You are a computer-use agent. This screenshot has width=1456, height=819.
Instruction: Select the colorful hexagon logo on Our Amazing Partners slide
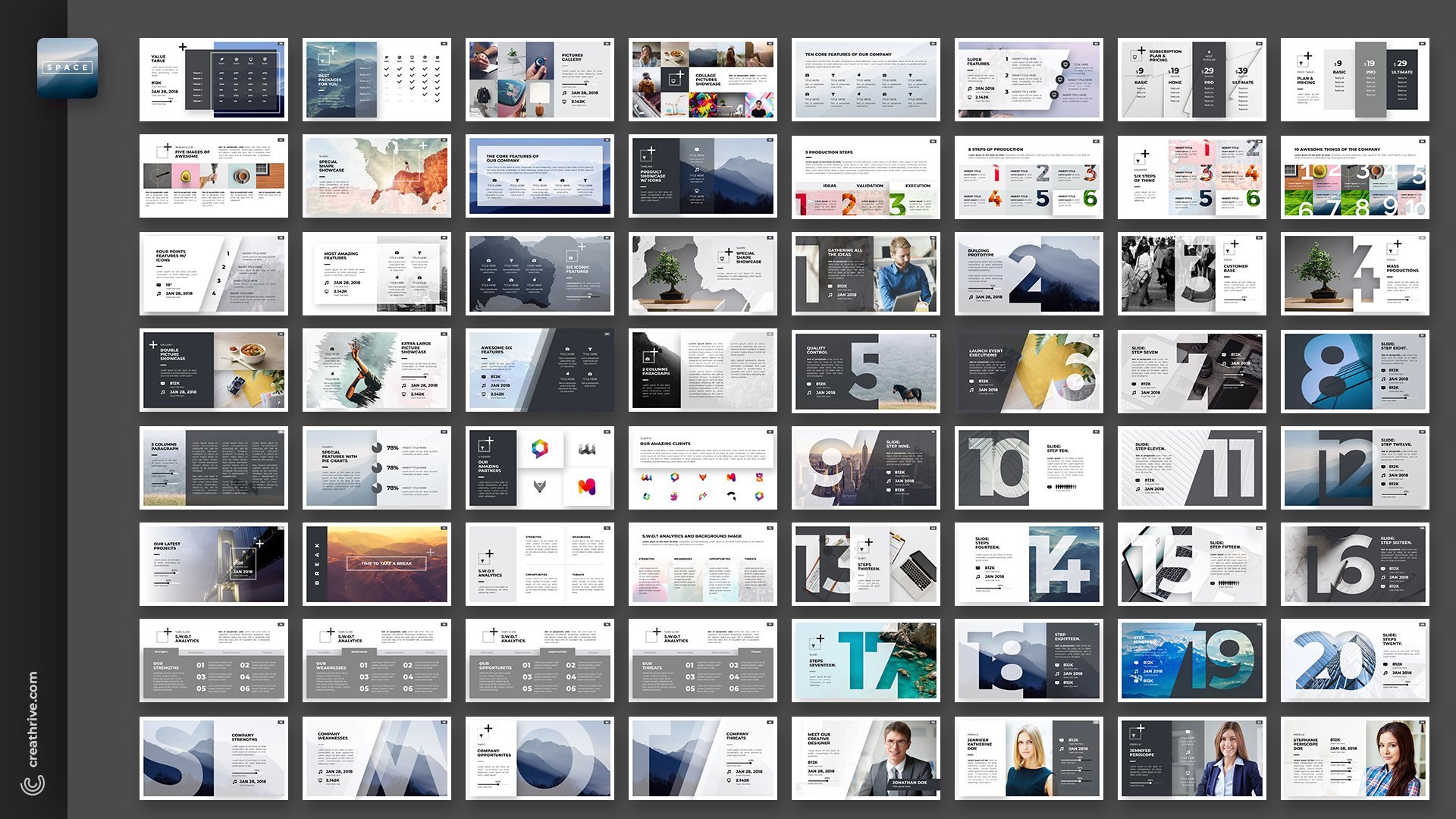coord(540,448)
